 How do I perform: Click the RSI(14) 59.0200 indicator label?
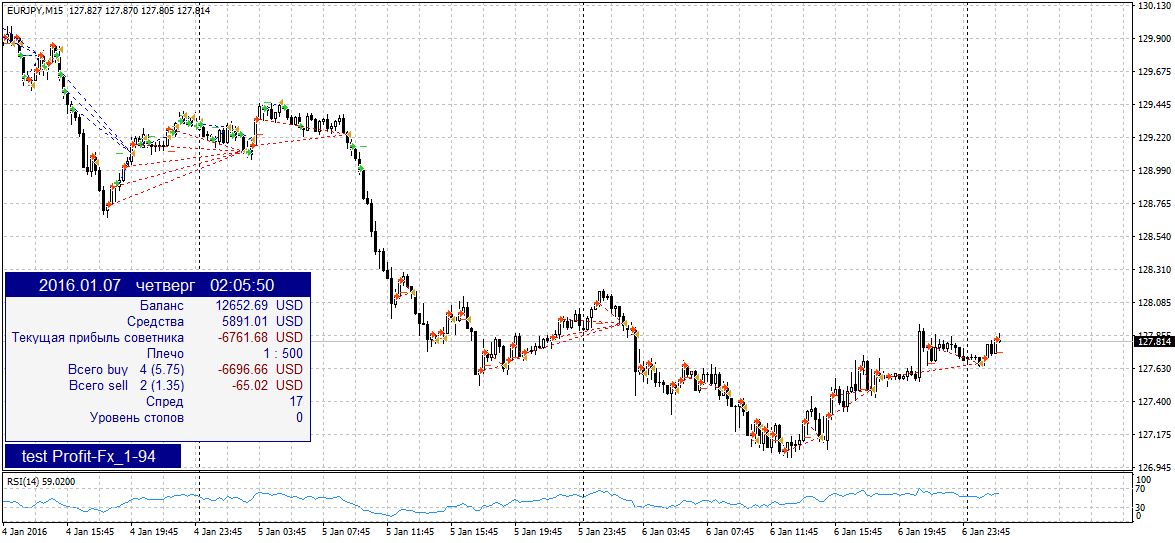[x=39, y=481]
